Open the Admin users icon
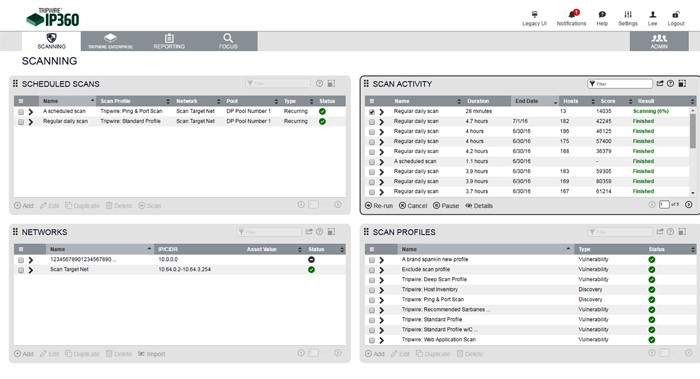The width and height of the screenshot is (700, 379). tap(659, 41)
